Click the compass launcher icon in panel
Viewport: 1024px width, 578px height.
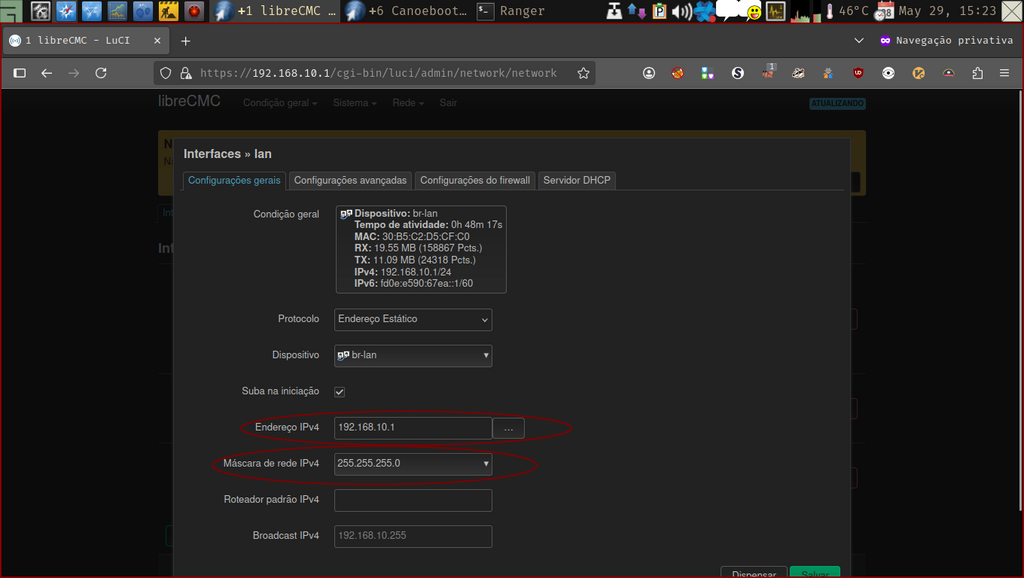click(x=66, y=10)
